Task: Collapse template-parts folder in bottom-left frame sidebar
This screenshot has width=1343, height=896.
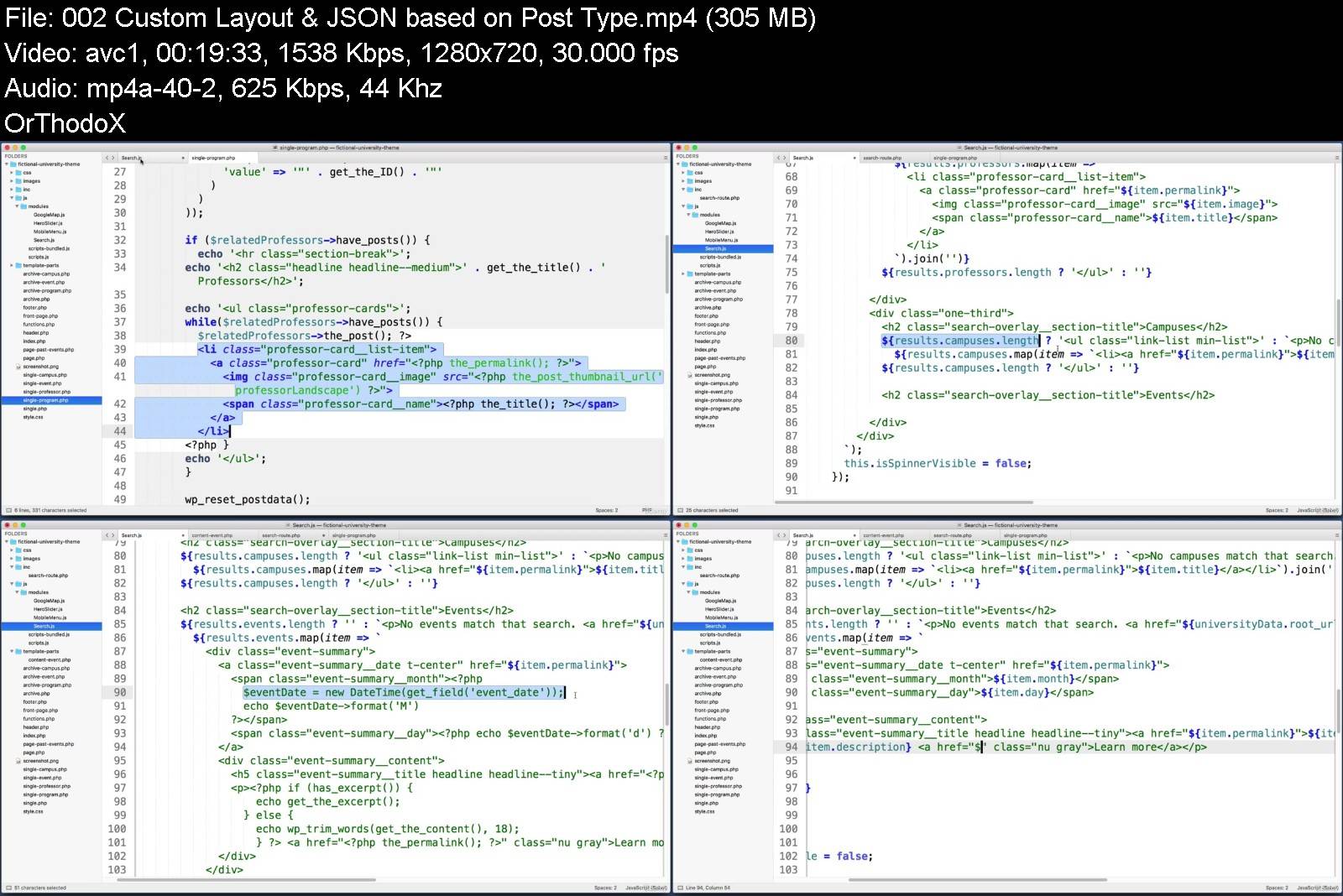Action: (x=13, y=651)
